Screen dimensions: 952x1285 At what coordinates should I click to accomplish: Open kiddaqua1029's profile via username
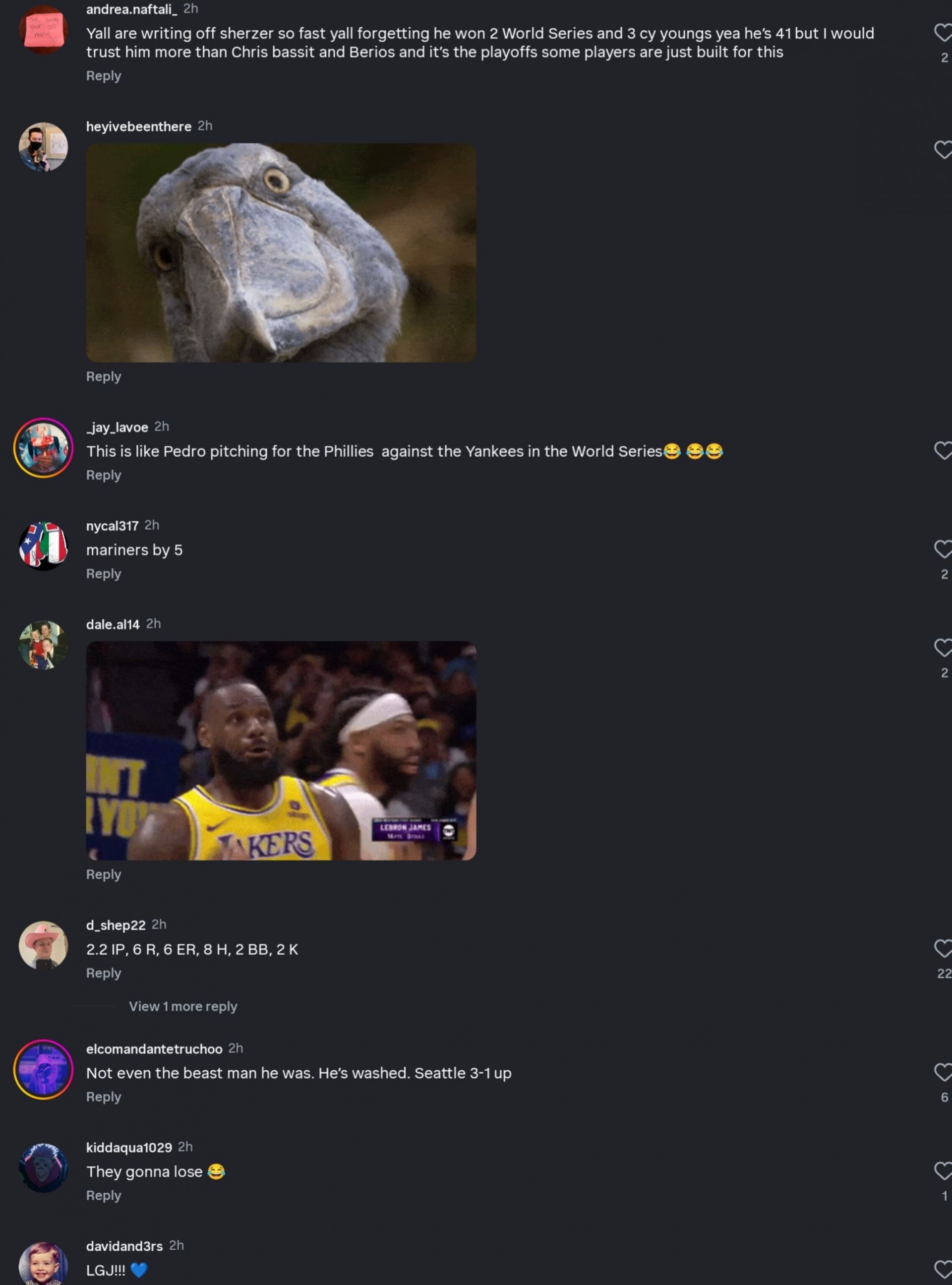(129, 1147)
